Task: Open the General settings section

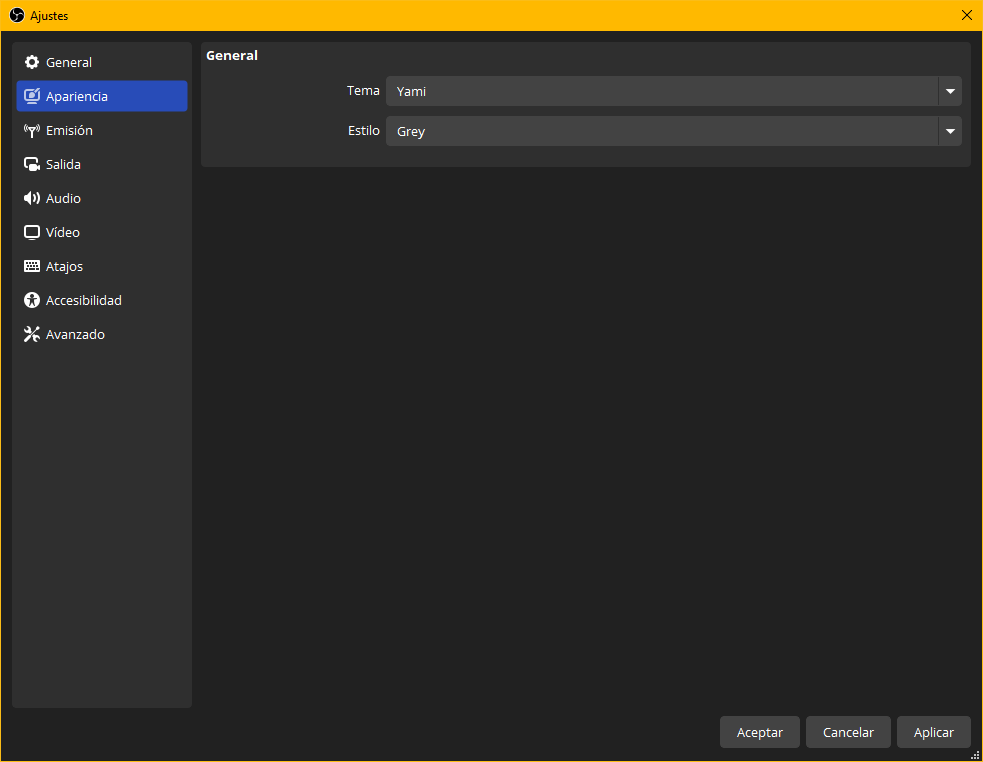Action: point(102,62)
